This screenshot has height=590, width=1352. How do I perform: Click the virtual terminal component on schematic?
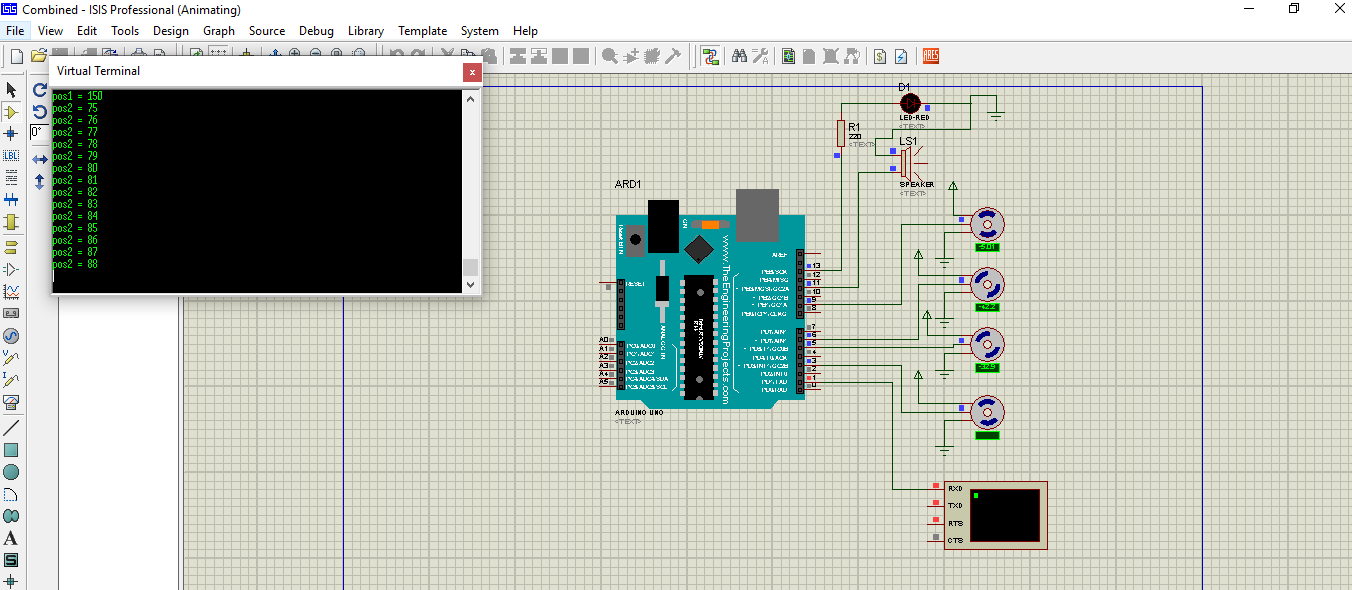point(995,515)
